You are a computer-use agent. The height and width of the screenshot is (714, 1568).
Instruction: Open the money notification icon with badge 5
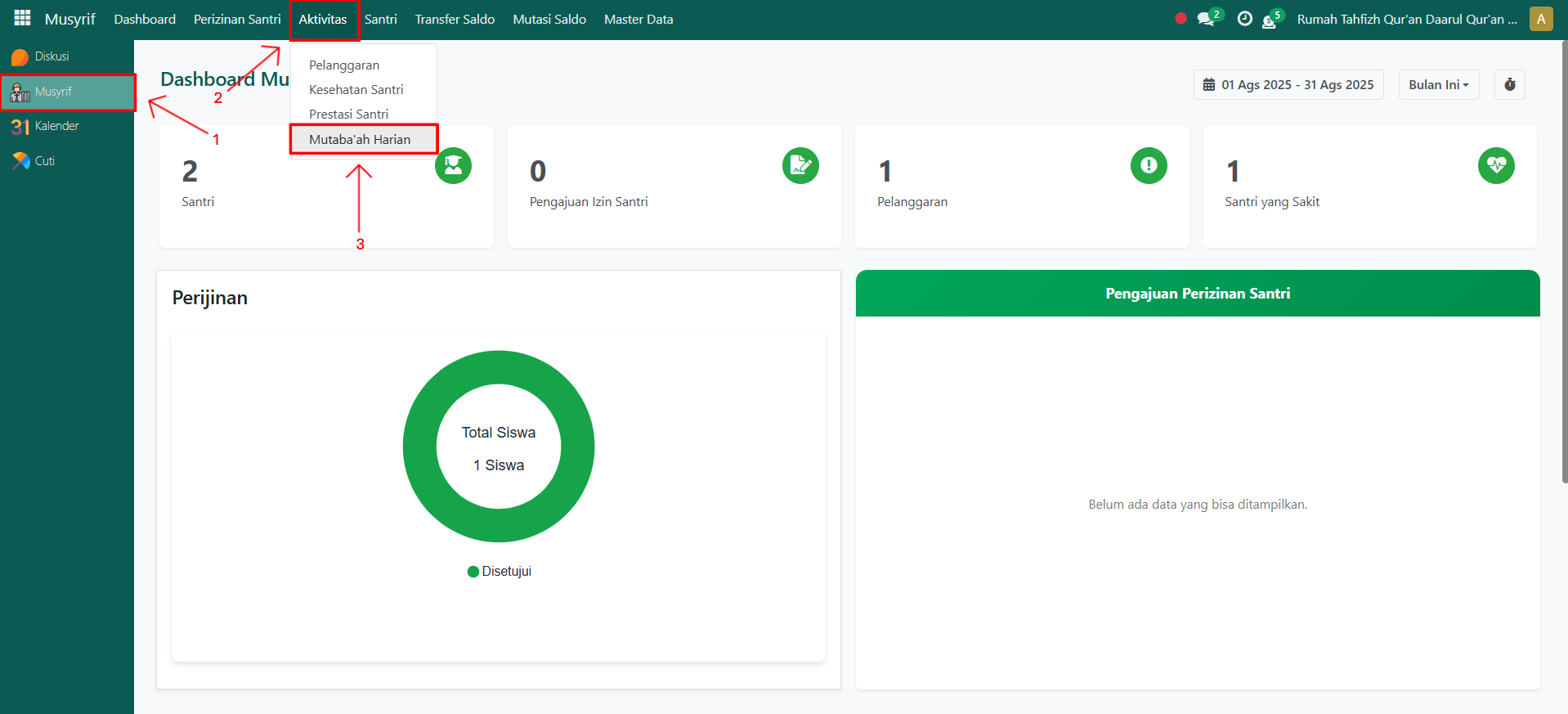[x=1270, y=20]
